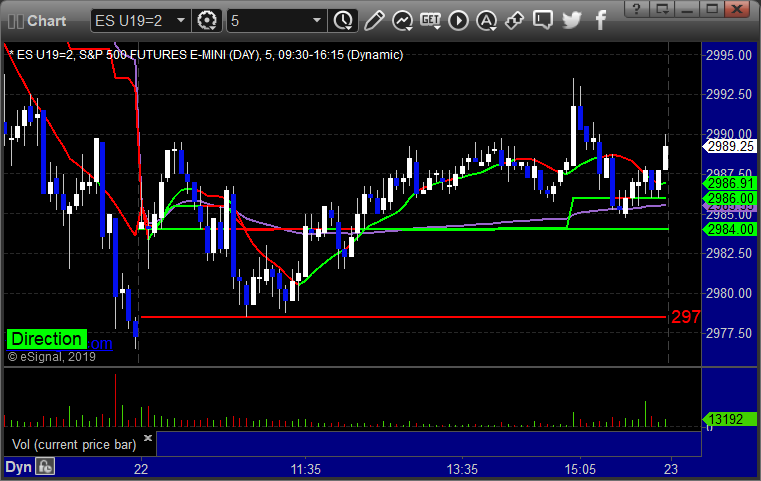761x481 pixels.
Task: Click the 2995.00 price axis label
Action: tap(729, 55)
